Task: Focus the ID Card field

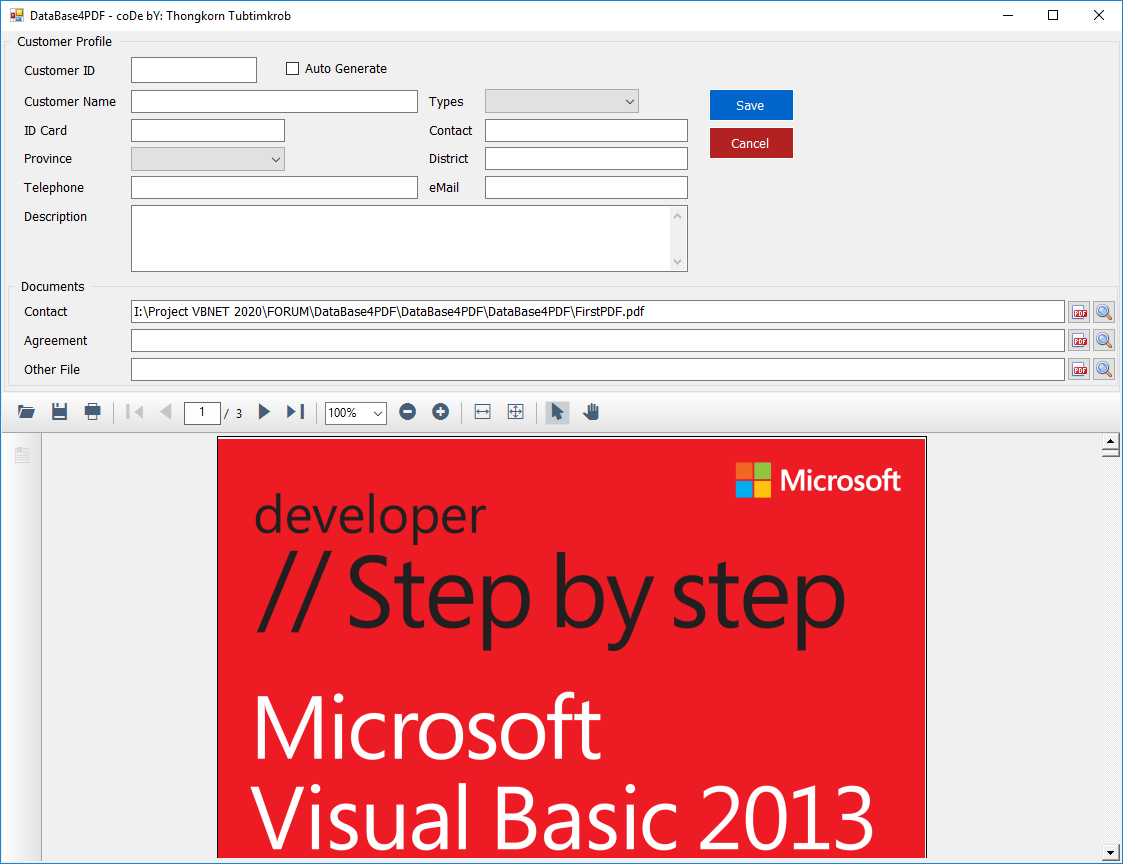Action: (x=208, y=130)
